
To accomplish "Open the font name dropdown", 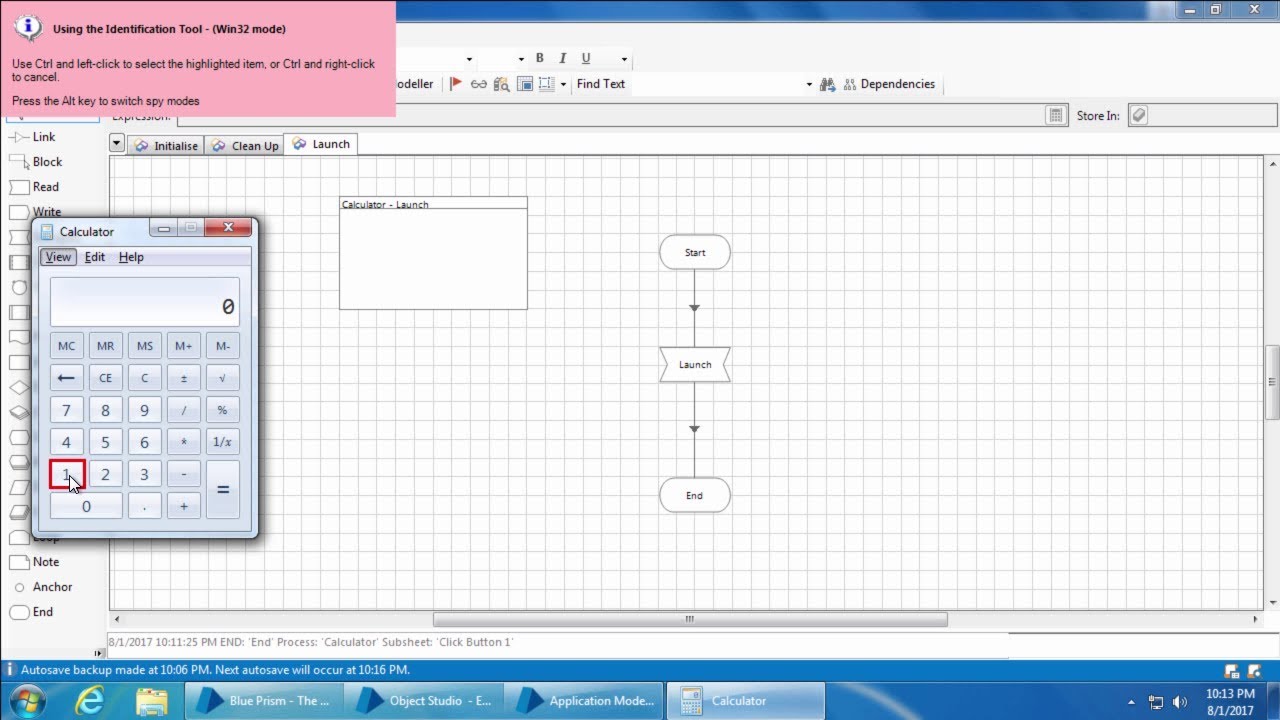I will (470, 59).
